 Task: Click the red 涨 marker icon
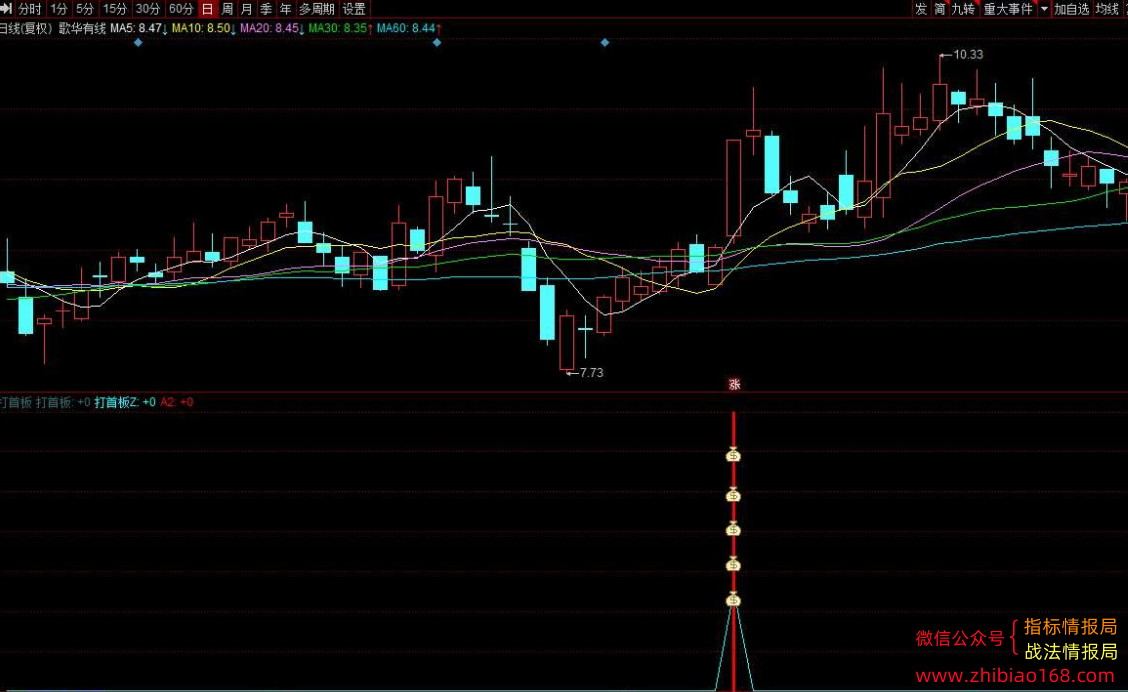click(x=734, y=384)
